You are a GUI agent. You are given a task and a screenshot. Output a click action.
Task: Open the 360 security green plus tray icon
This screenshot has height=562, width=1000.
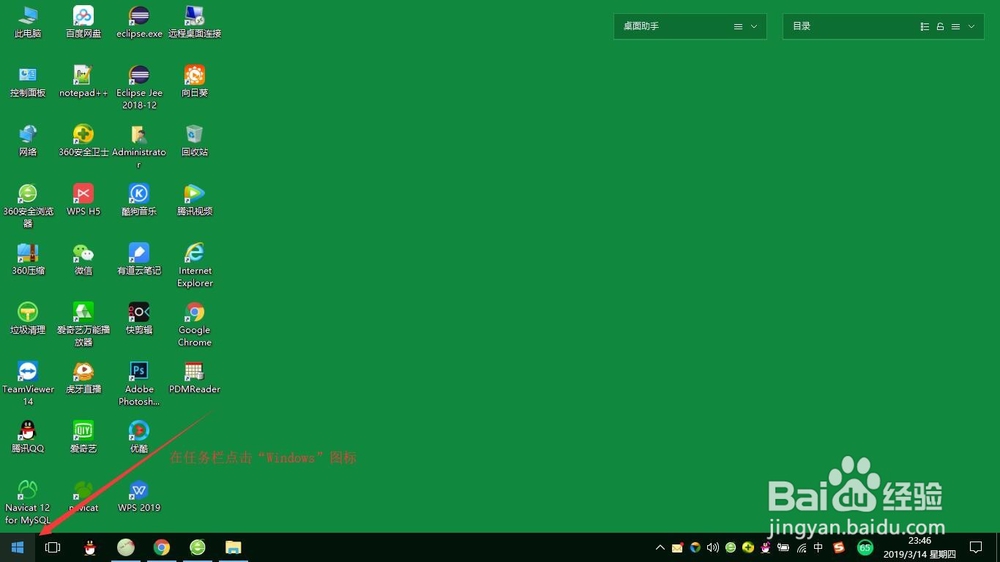[x=748, y=547]
